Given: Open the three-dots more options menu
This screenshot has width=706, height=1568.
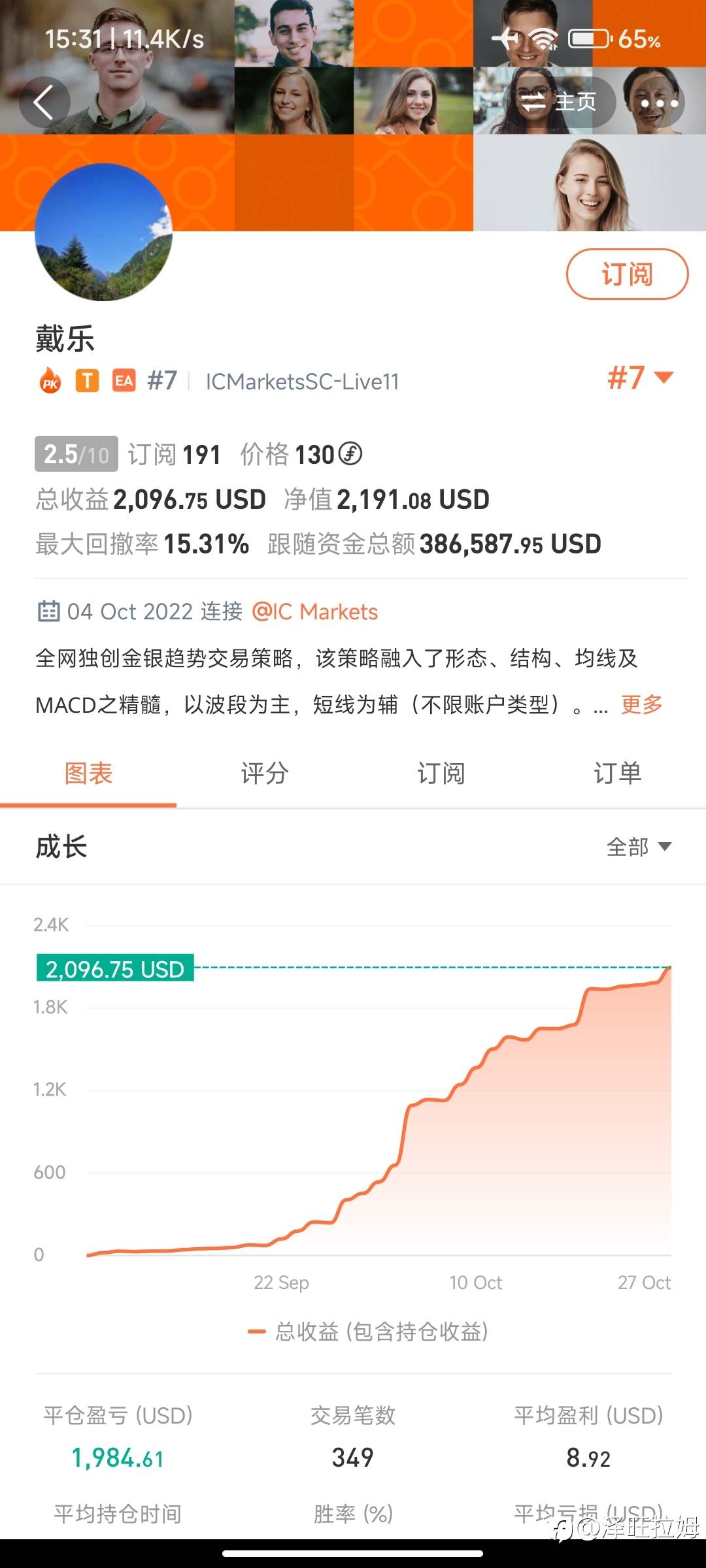Looking at the screenshot, I should [x=659, y=103].
